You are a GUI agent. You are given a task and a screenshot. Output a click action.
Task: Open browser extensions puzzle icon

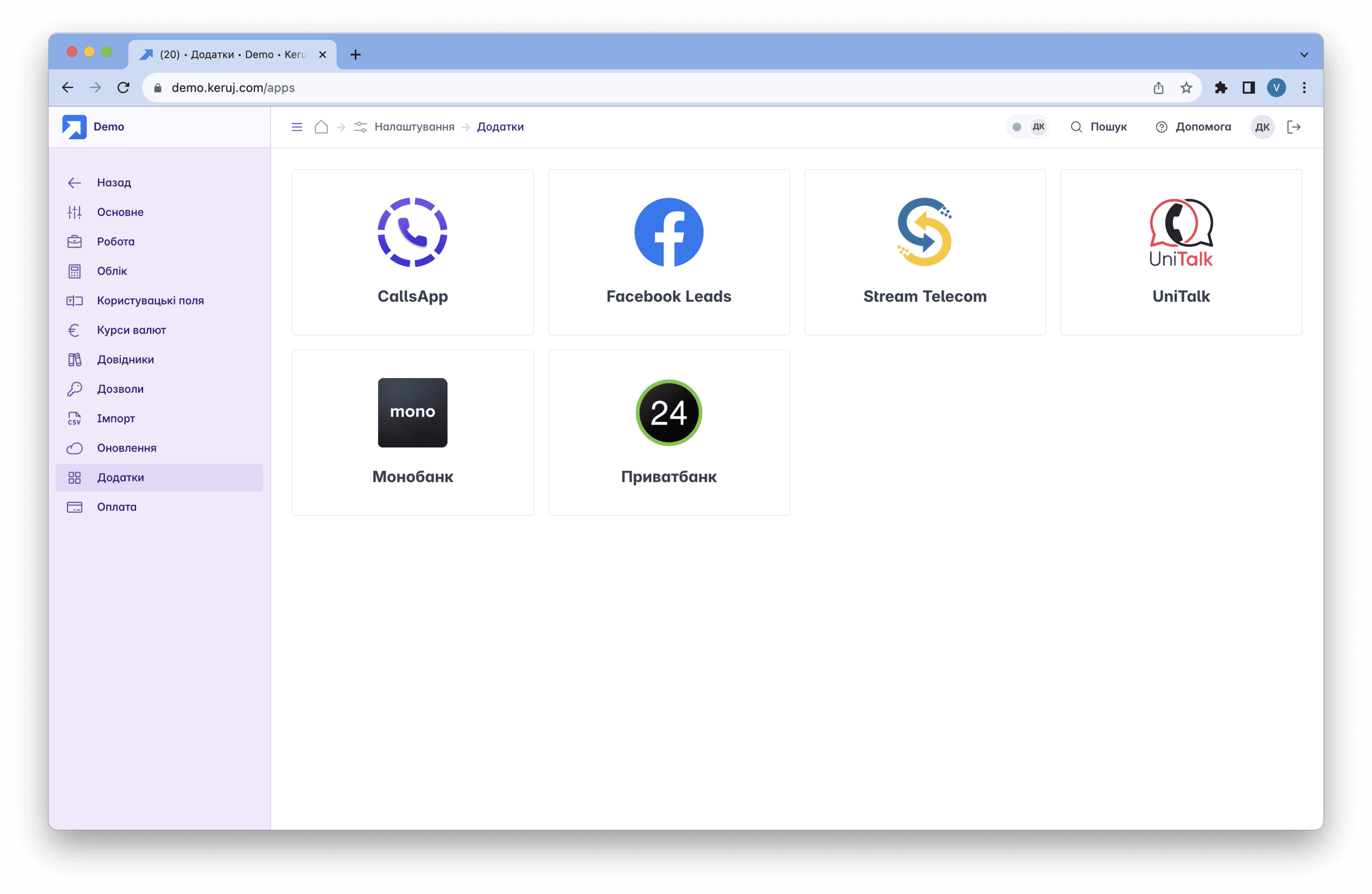tap(1221, 88)
